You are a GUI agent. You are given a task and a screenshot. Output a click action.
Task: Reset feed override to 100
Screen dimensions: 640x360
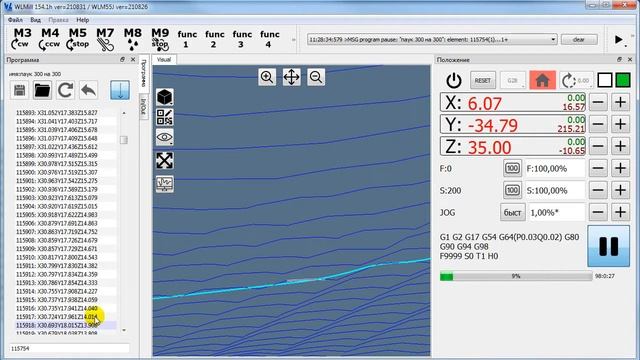click(512, 168)
